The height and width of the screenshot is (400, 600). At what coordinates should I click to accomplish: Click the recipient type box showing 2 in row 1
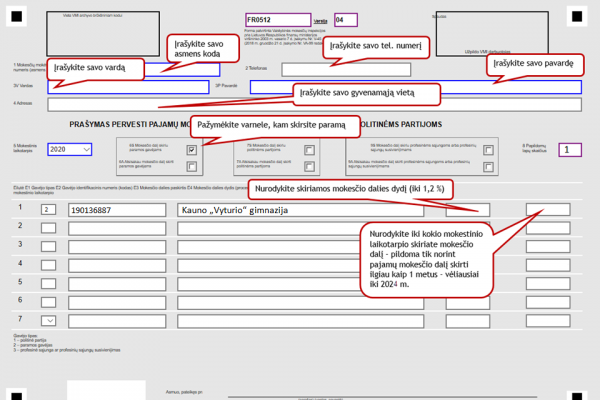(x=49, y=209)
